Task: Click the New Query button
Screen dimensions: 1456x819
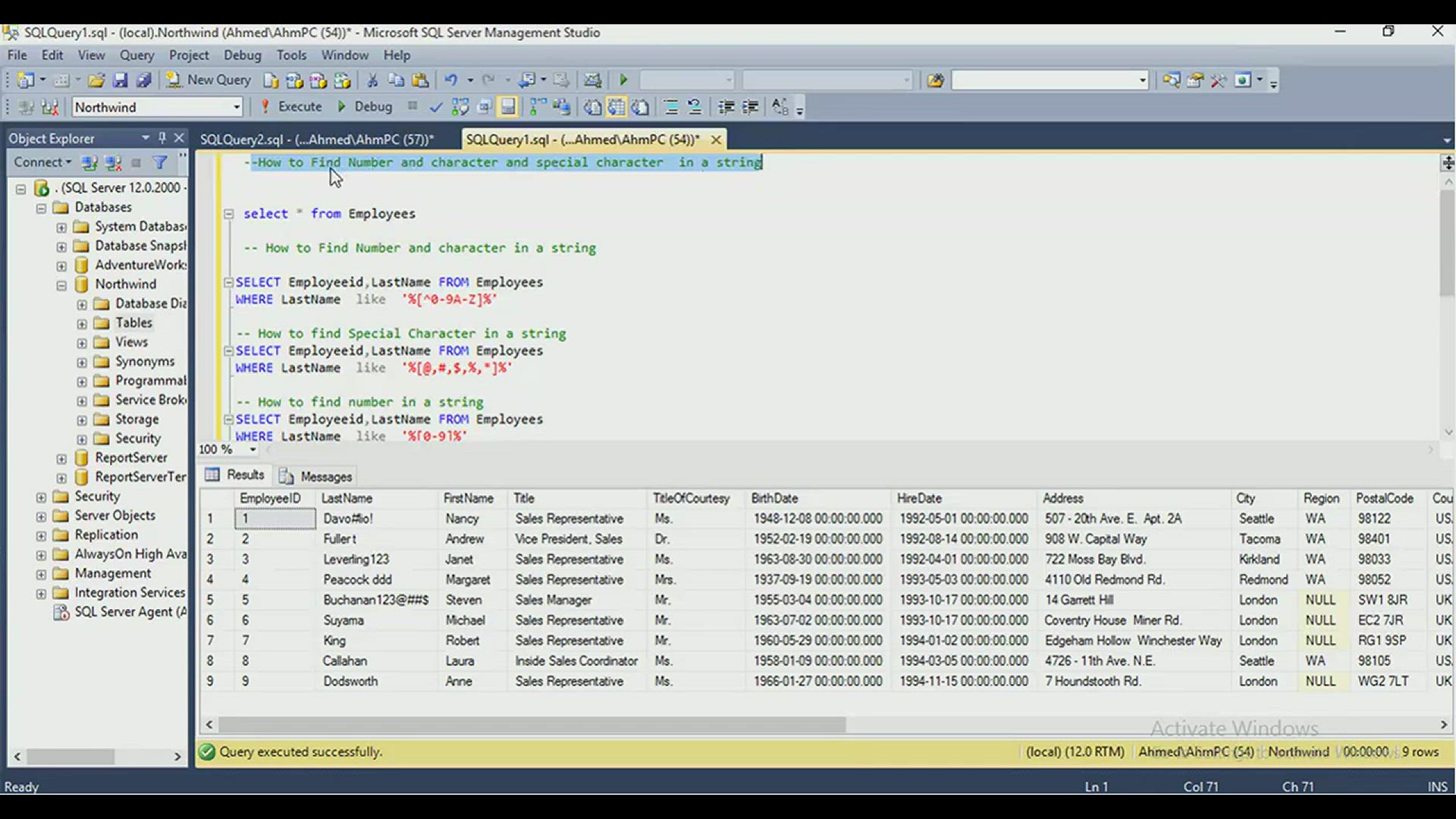Action: (209, 80)
